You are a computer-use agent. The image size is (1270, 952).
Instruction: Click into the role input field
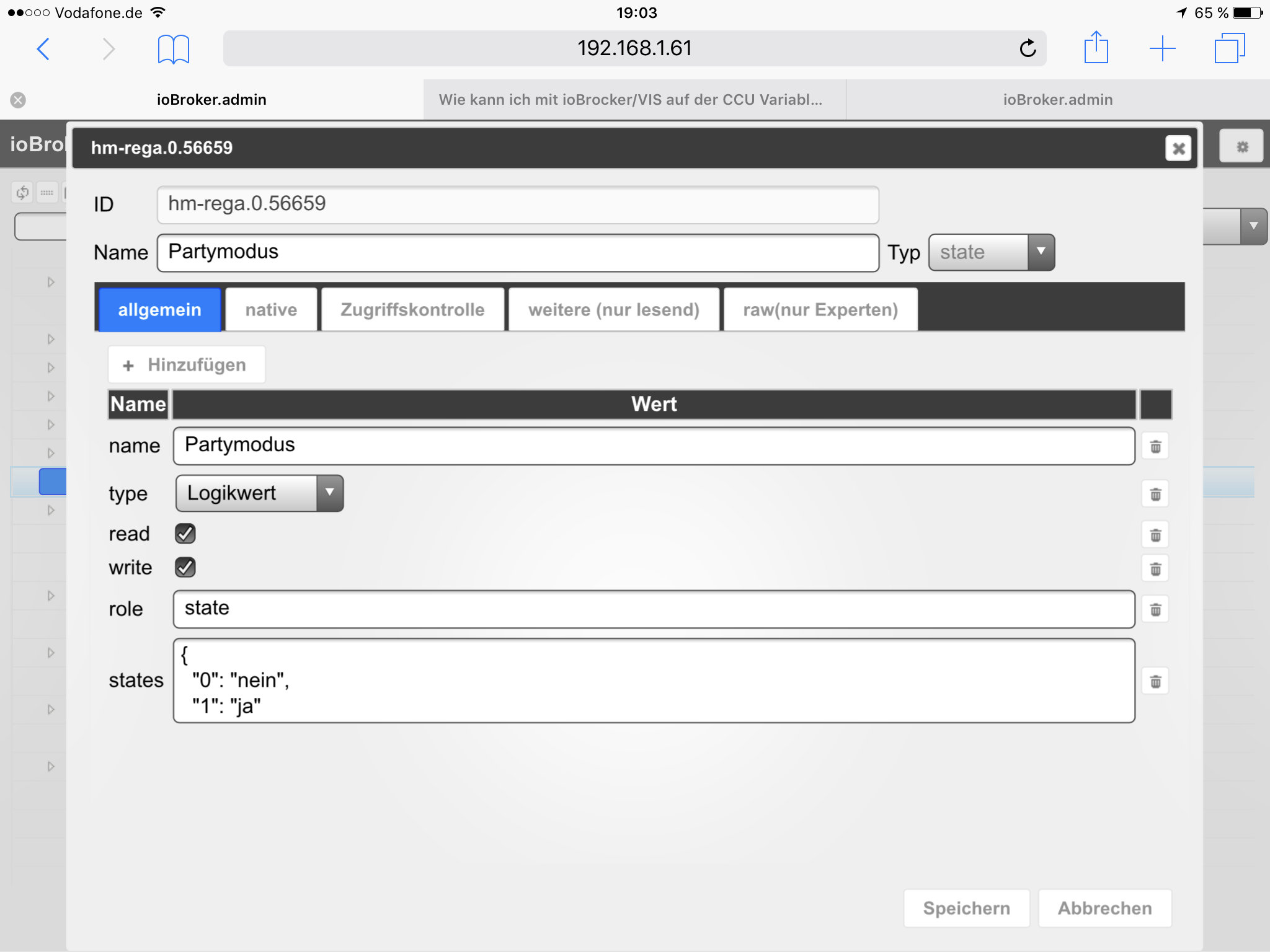coord(654,609)
